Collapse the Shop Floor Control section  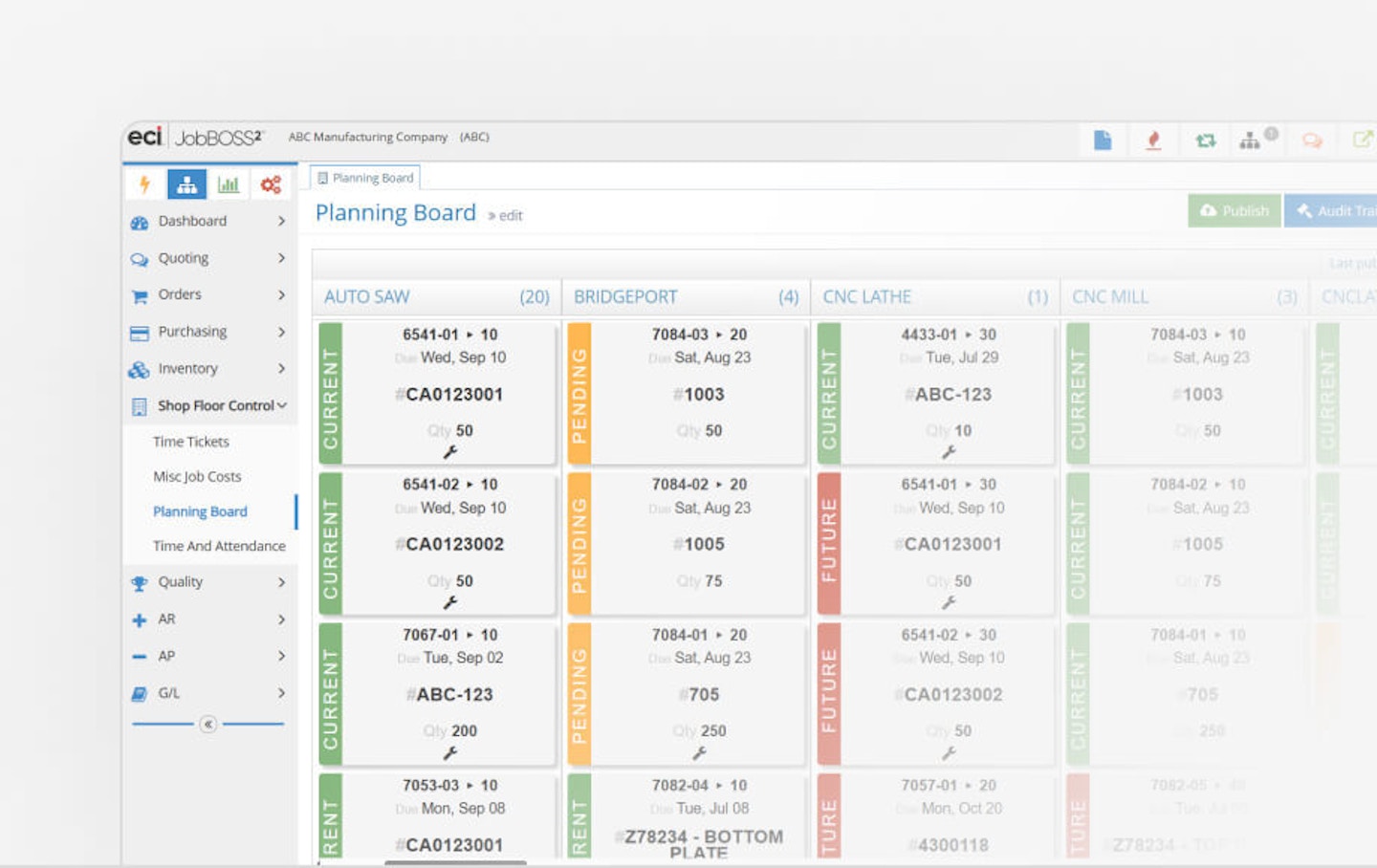(282, 405)
